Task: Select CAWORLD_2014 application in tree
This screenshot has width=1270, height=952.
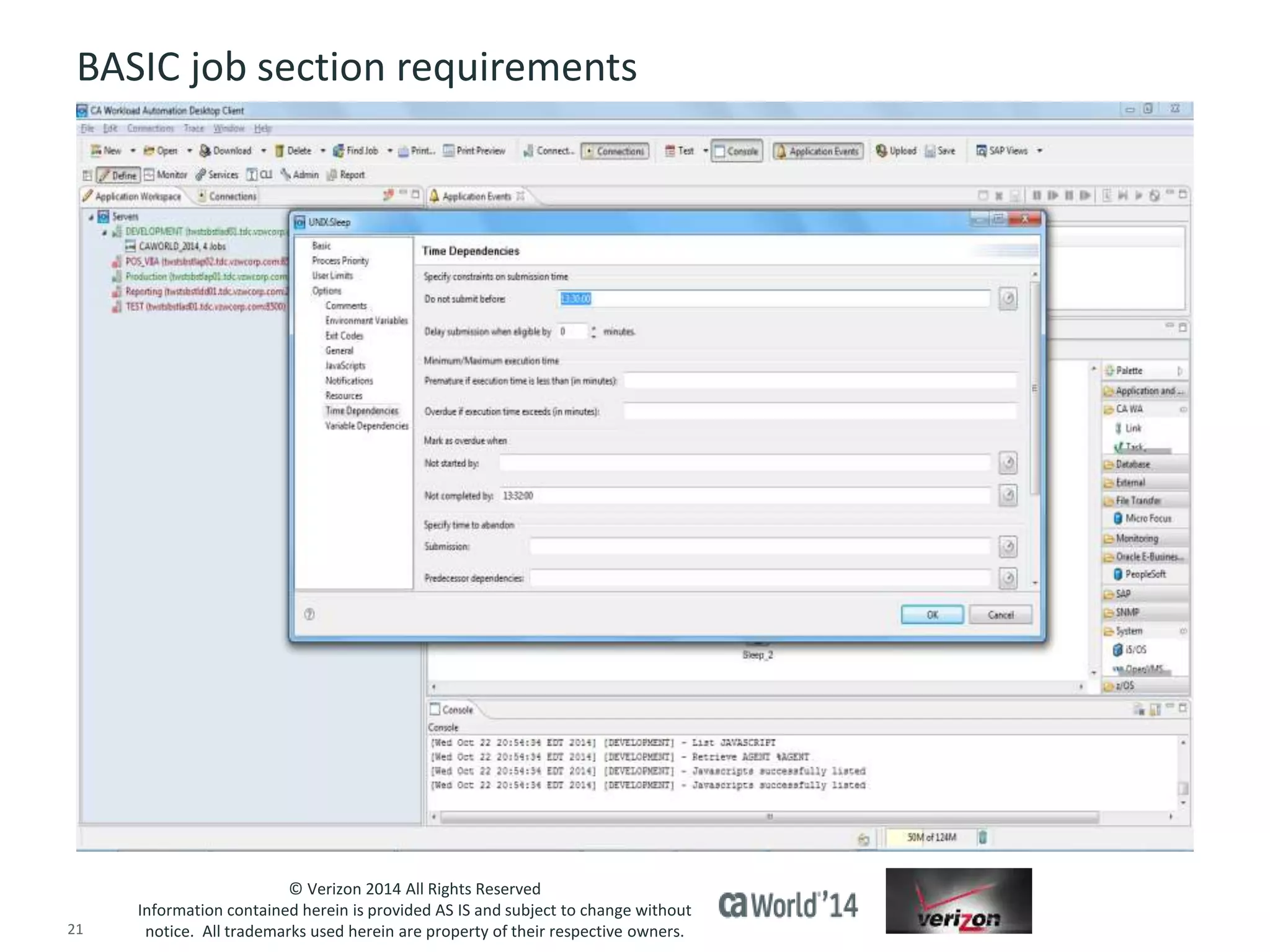Action: click(x=175, y=246)
